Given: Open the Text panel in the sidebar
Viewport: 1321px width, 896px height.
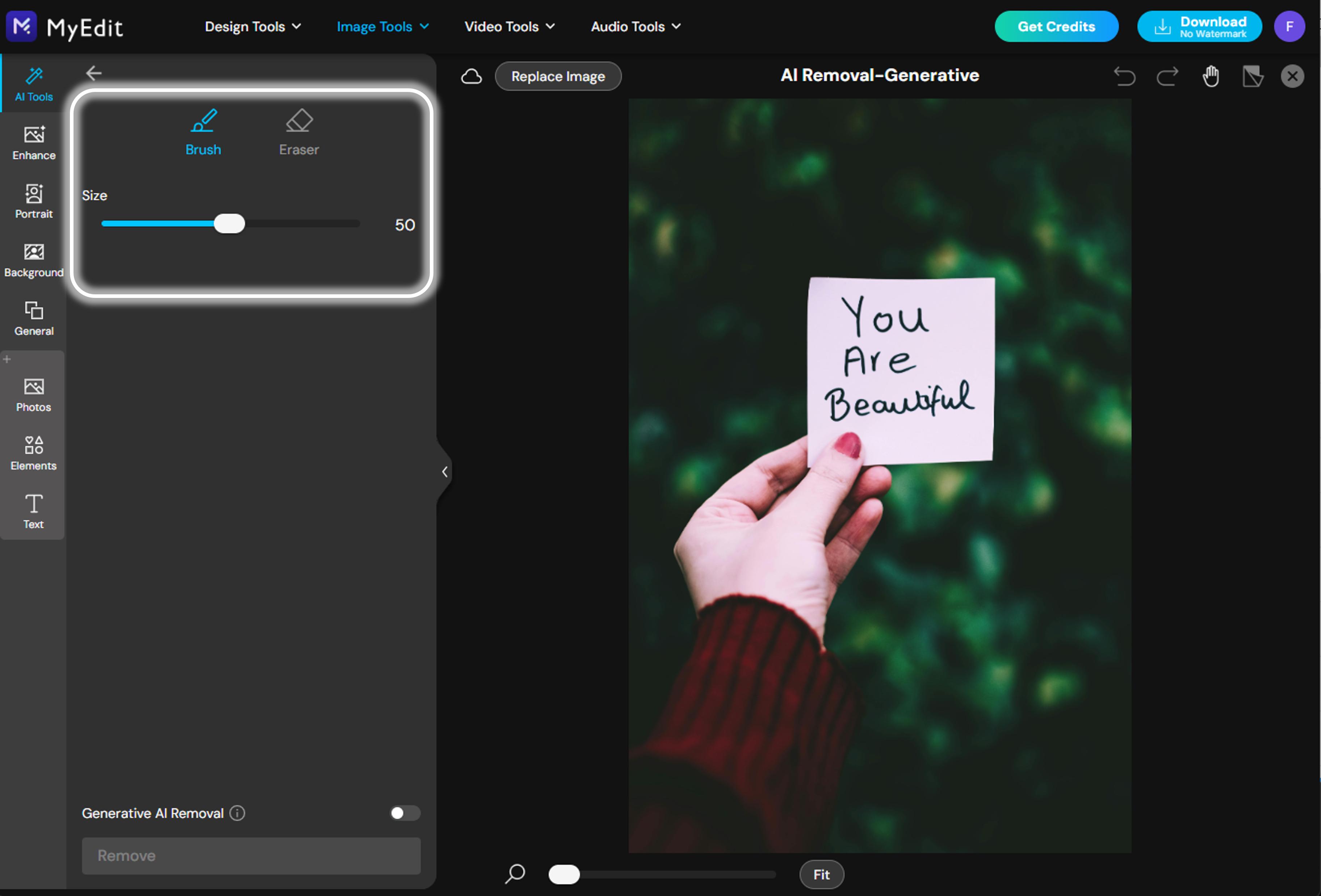Looking at the screenshot, I should pos(33,511).
